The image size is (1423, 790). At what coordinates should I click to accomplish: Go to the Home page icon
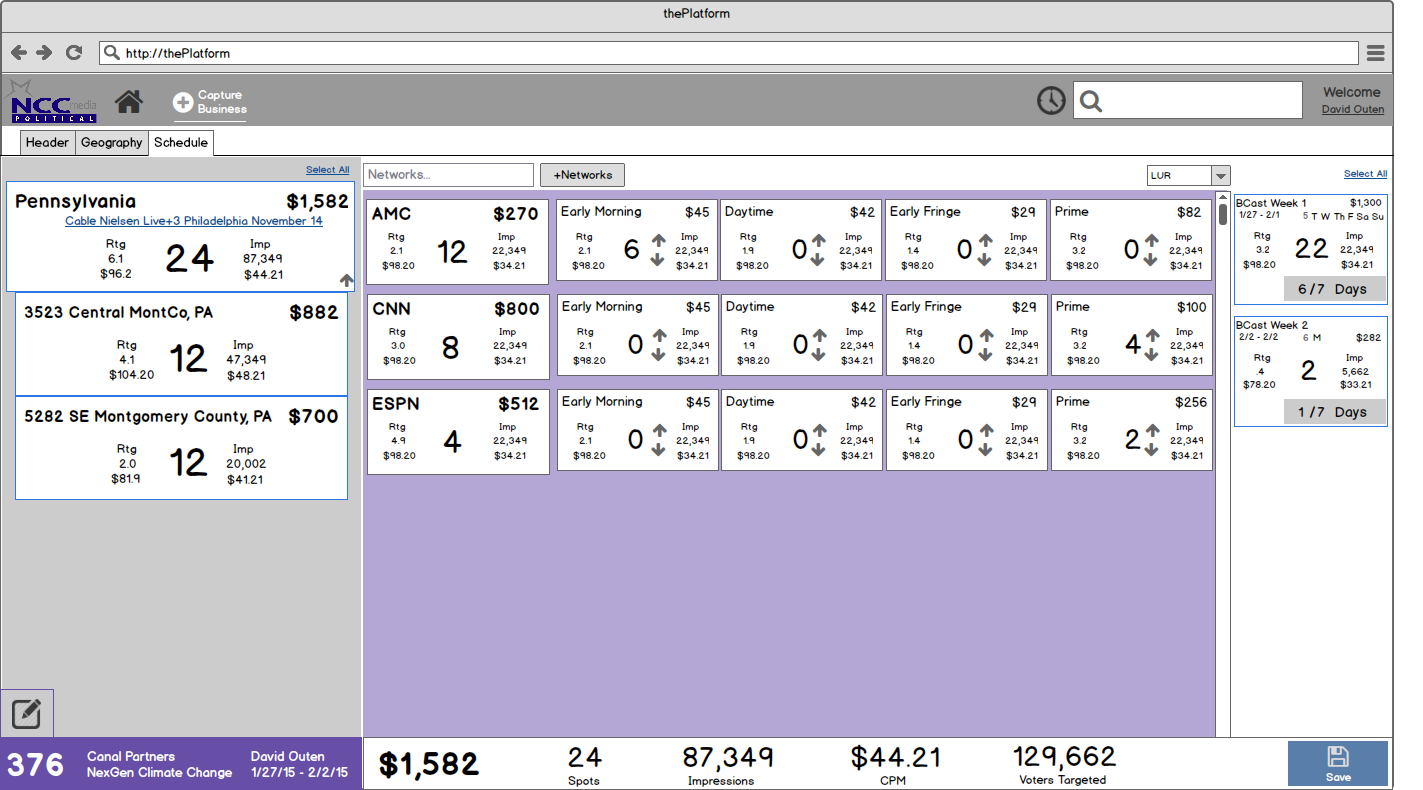click(129, 102)
